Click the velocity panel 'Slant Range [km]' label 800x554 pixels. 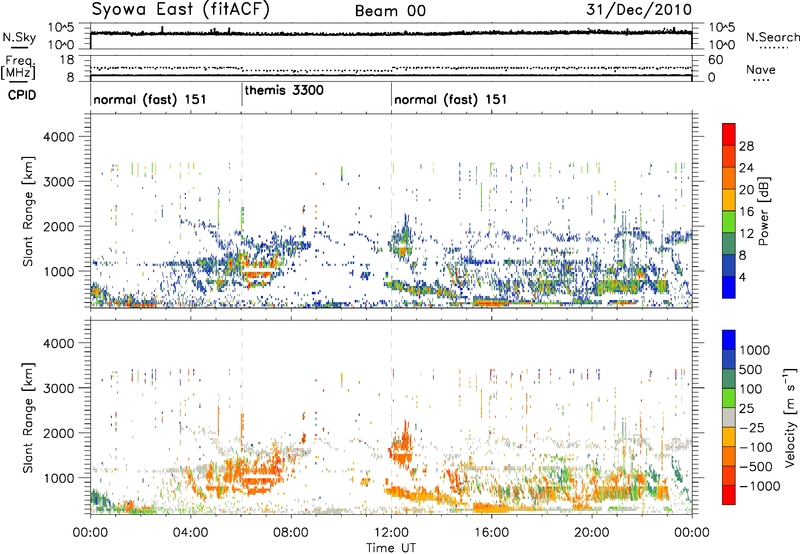point(28,417)
